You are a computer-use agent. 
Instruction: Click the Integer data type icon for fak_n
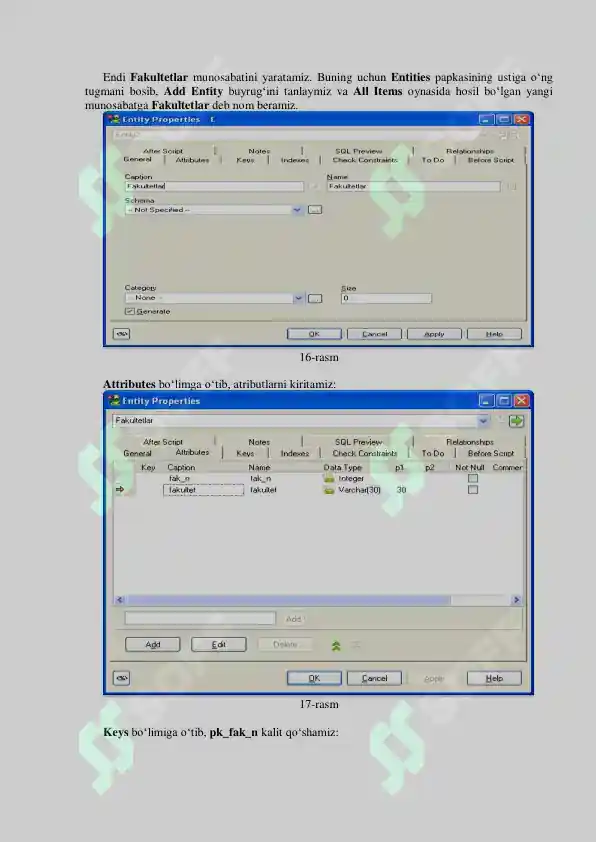[329, 478]
